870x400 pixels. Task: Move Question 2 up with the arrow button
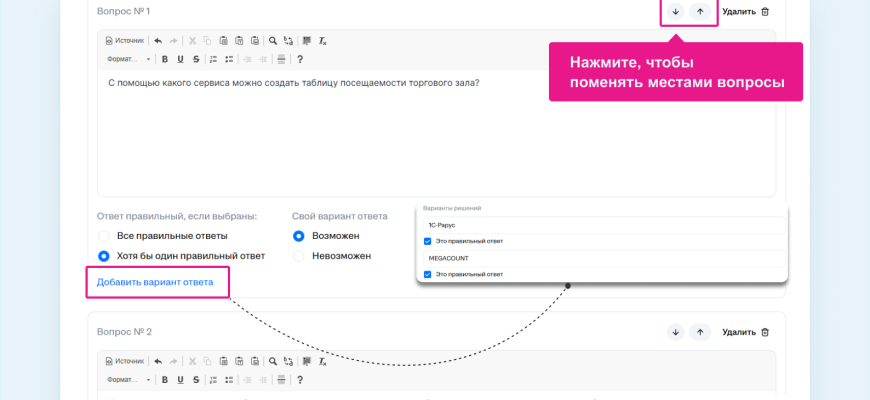pyautogui.click(x=700, y=332)
